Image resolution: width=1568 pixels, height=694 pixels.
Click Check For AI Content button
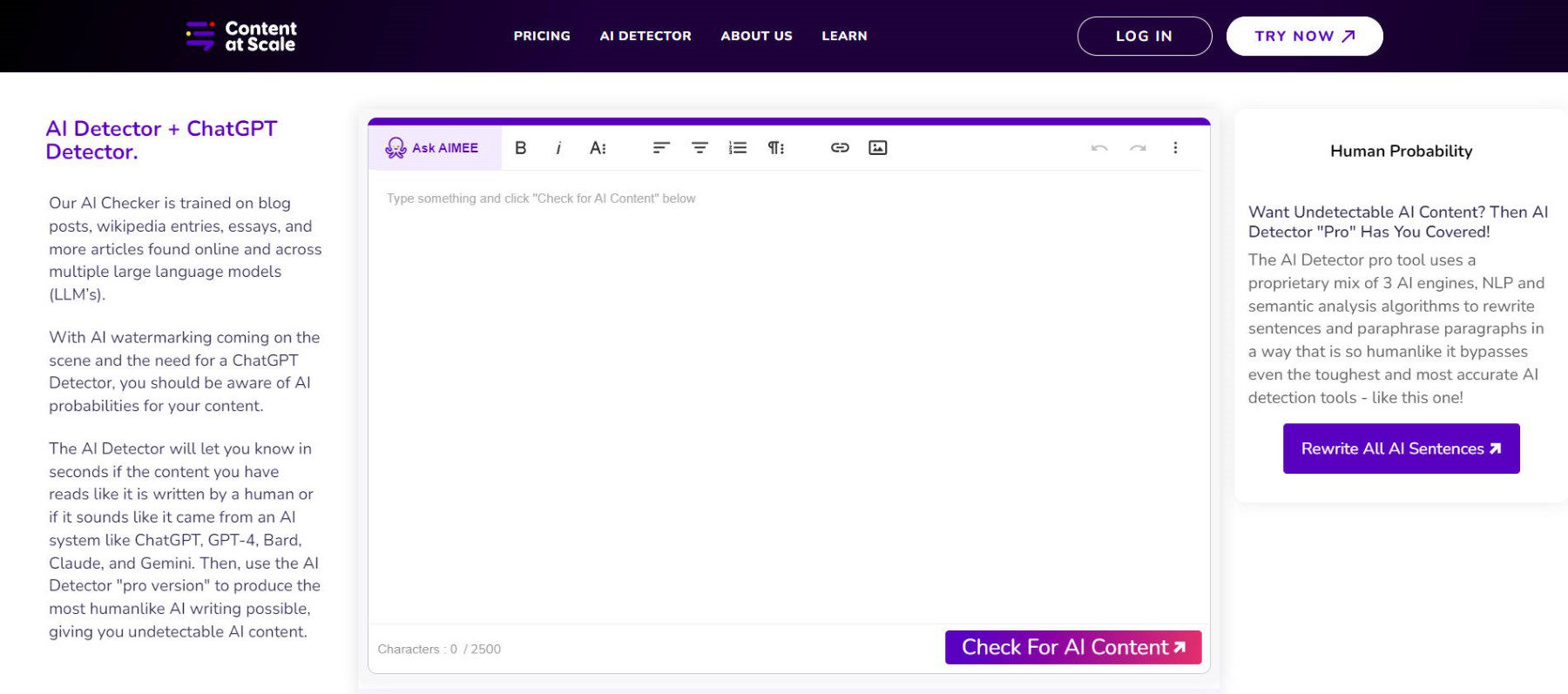1073,647
